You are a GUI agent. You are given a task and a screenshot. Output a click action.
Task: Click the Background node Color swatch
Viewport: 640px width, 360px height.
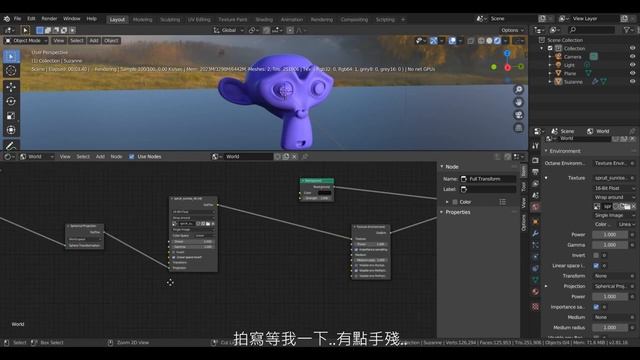click(324, 193)
